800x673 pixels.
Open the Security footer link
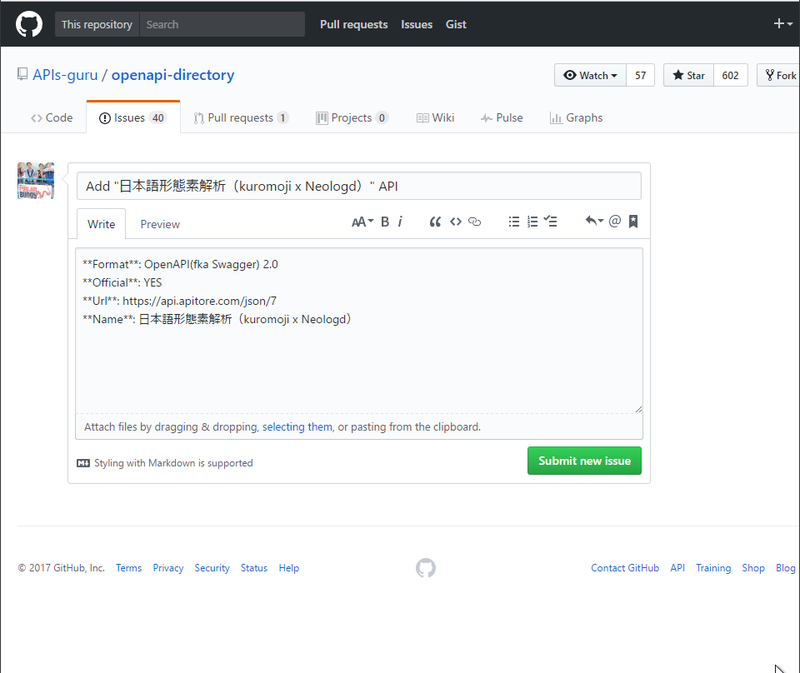coord(212,568)
